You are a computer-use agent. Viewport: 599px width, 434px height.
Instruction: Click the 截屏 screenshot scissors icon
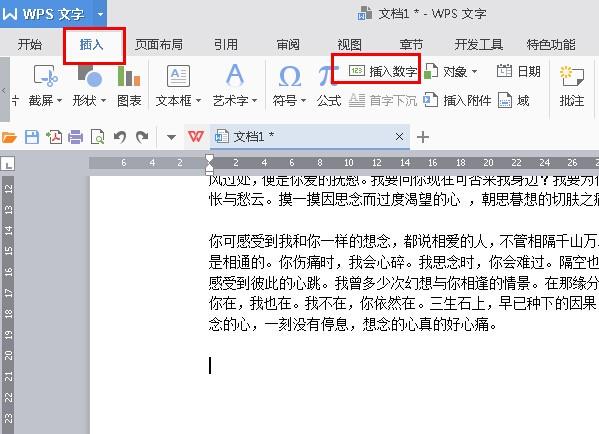point(45,75)
